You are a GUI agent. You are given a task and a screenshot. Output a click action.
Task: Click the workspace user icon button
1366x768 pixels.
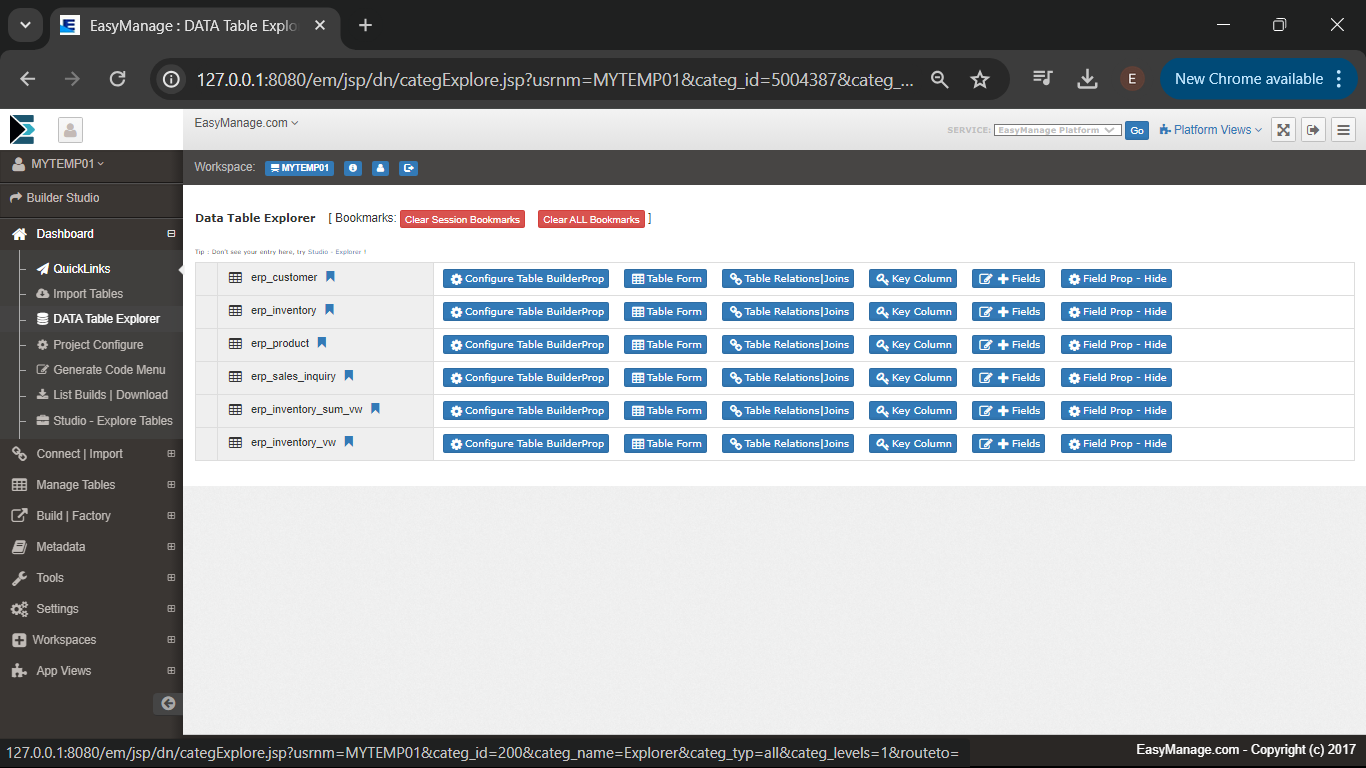tap(380, 168)
